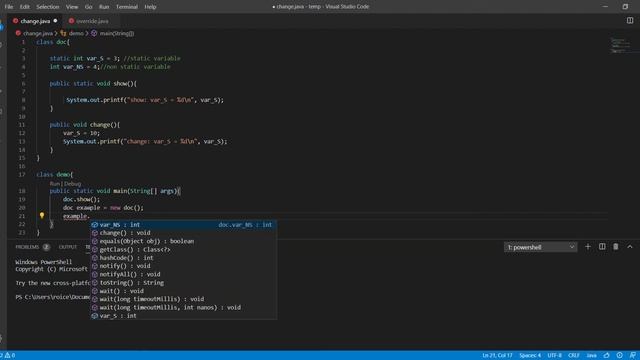Viewport: 640px width, 360px height.
Task: Click the "doc.show();" code line
Action: click(81, 200)
